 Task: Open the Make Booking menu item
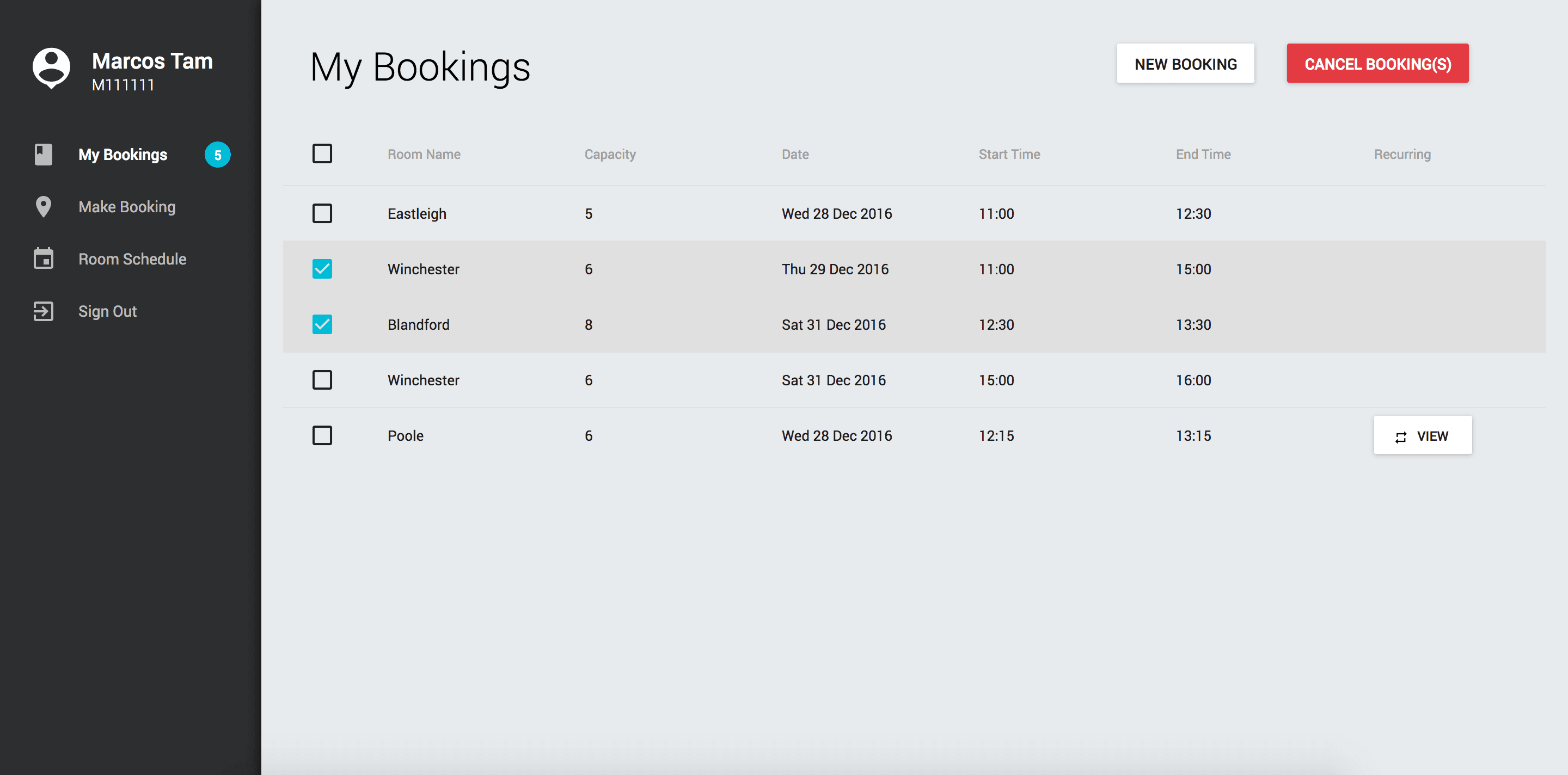(x=127, y=207)
